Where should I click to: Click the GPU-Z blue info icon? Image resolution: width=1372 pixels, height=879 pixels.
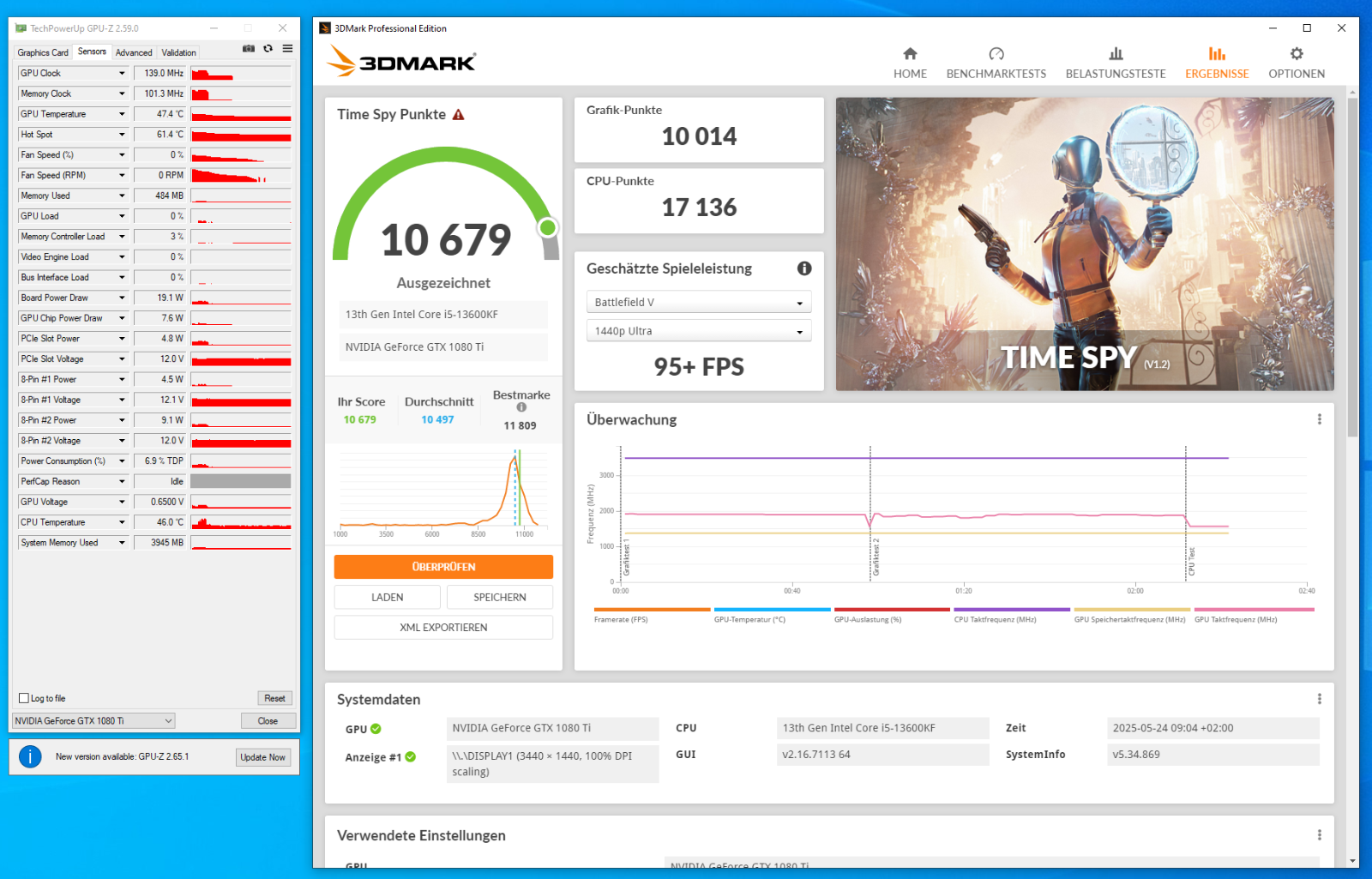(30, 756)
